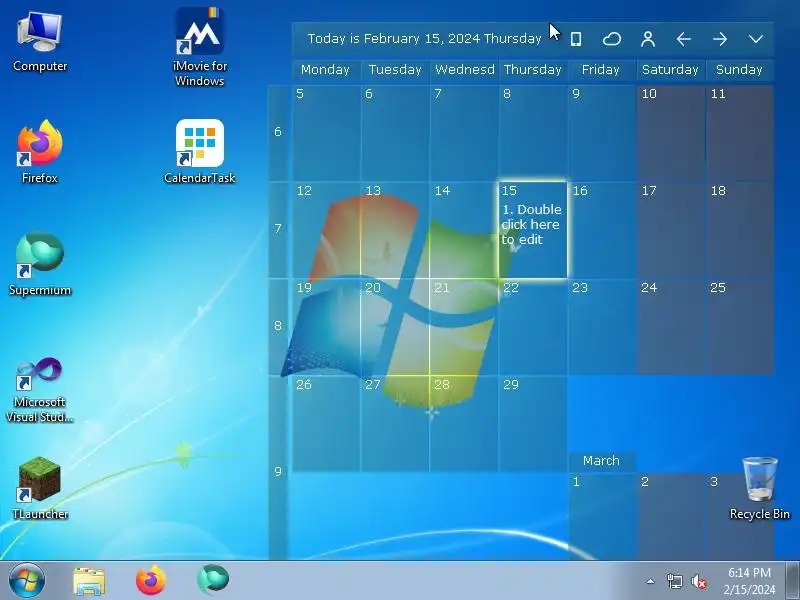Click Supermium in the taskbar
Image resolution: width=800 pixels, height=600 pixels.
tap(213, 580)
